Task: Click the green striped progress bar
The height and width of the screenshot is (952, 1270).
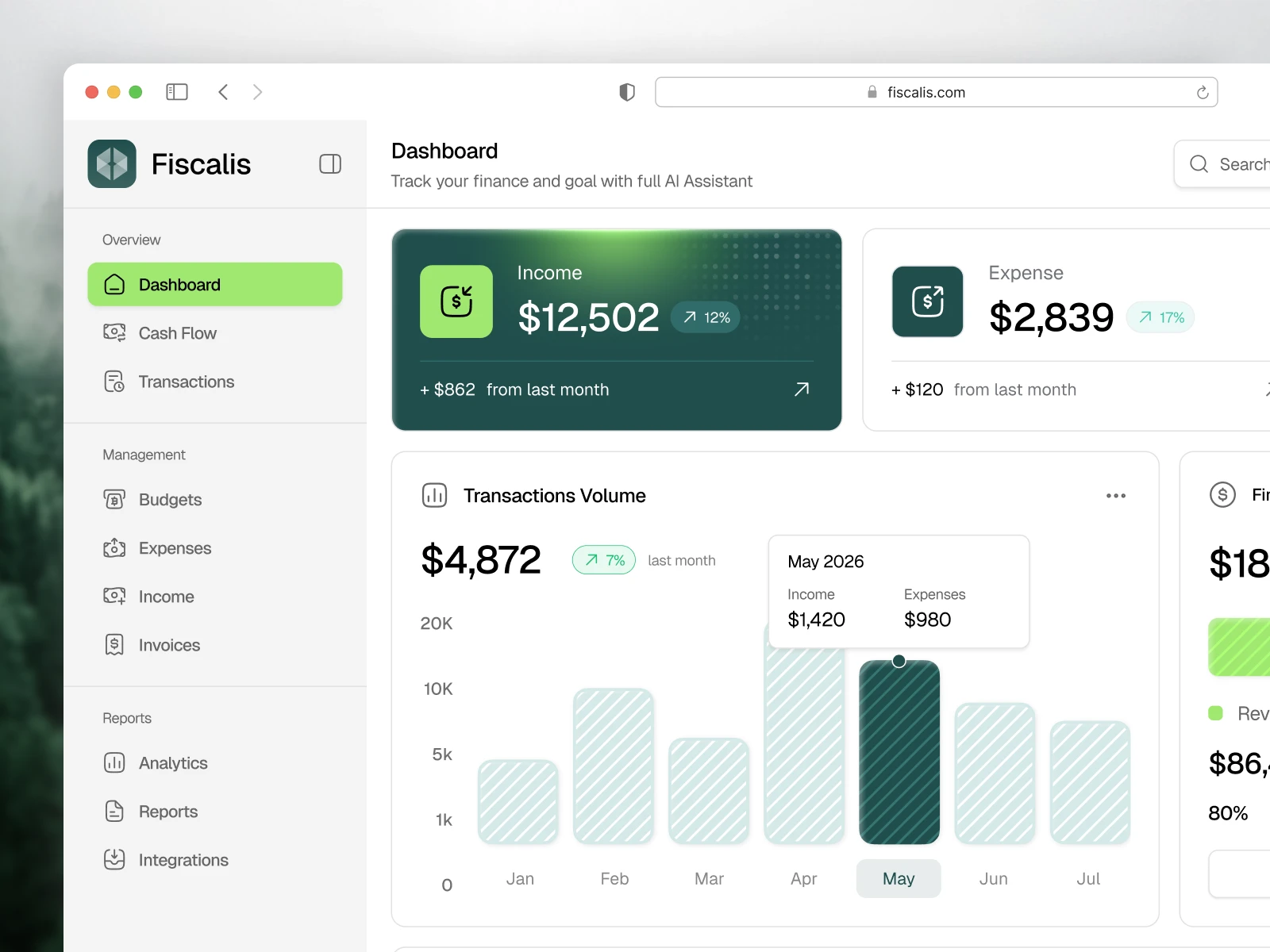Action: coord(1239,647)
